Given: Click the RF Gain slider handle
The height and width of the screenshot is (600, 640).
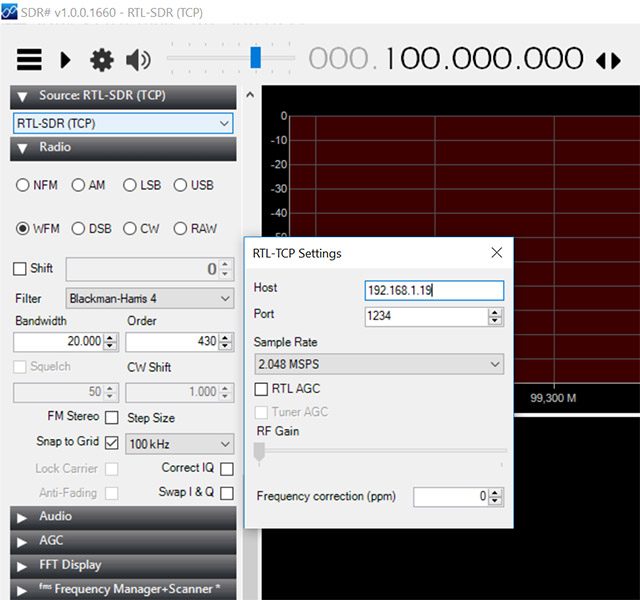Looking at the screenshot, I should [259, 452].
